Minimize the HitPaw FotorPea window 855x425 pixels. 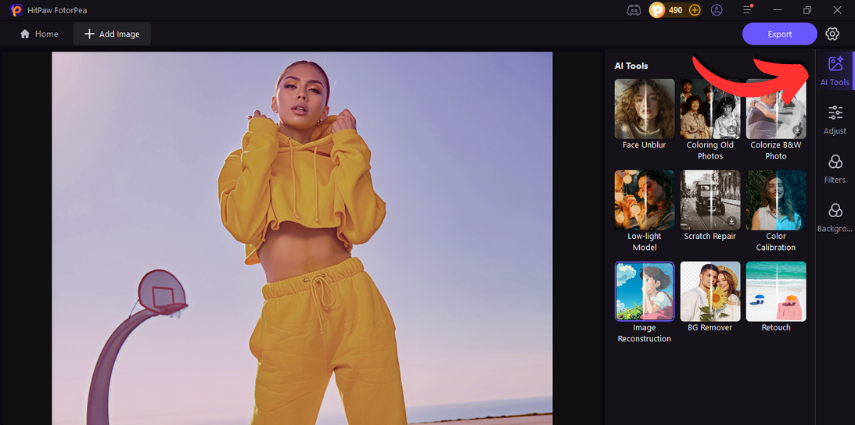pos(778,10)
